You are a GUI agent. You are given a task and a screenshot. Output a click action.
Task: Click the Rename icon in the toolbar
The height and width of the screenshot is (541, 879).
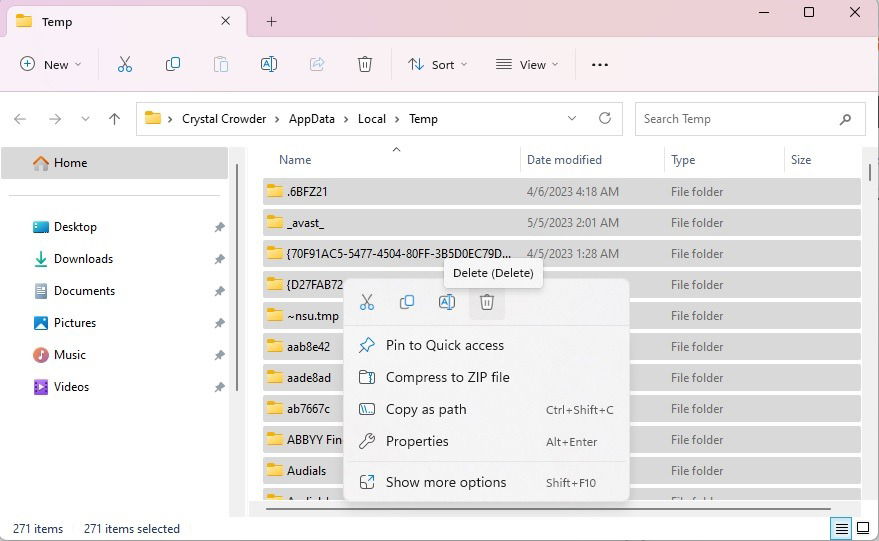tap(269, 64)
